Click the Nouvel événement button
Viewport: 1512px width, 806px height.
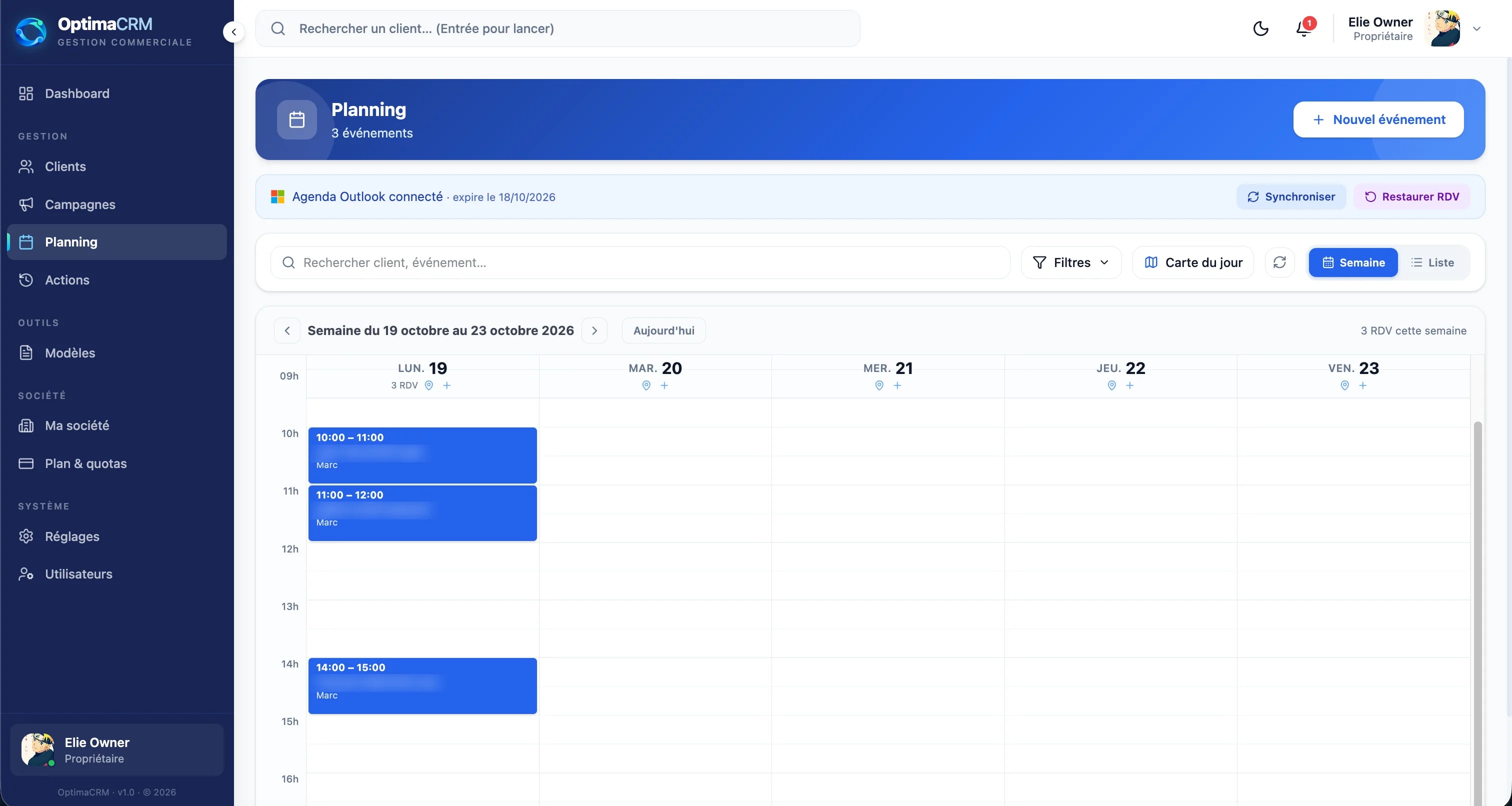[x=1378, y=120]
